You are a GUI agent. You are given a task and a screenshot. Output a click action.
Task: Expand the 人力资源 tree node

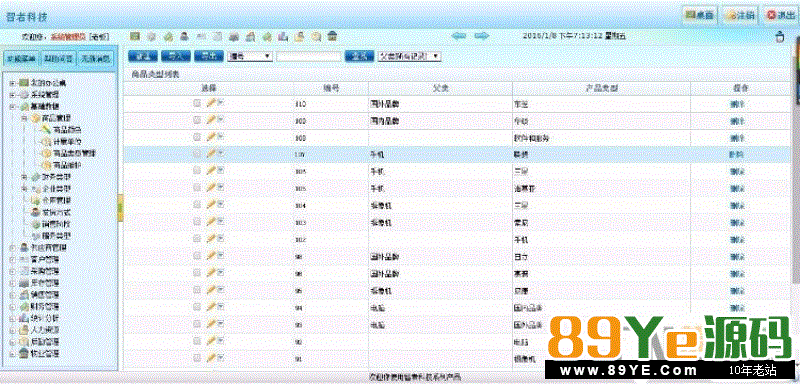(x=12, y=329)
